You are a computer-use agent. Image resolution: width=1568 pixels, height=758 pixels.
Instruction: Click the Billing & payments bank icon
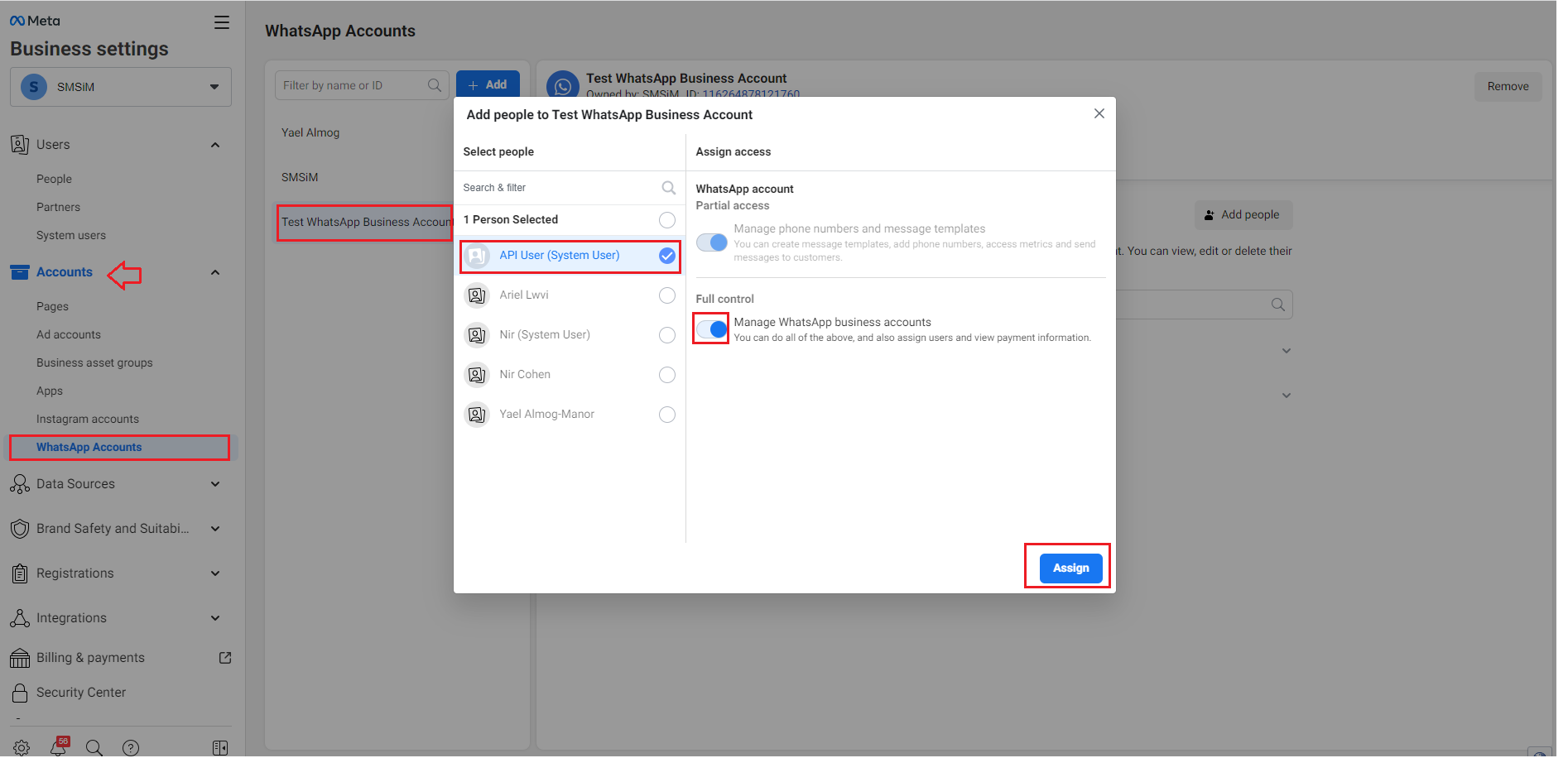pos(20,658)
